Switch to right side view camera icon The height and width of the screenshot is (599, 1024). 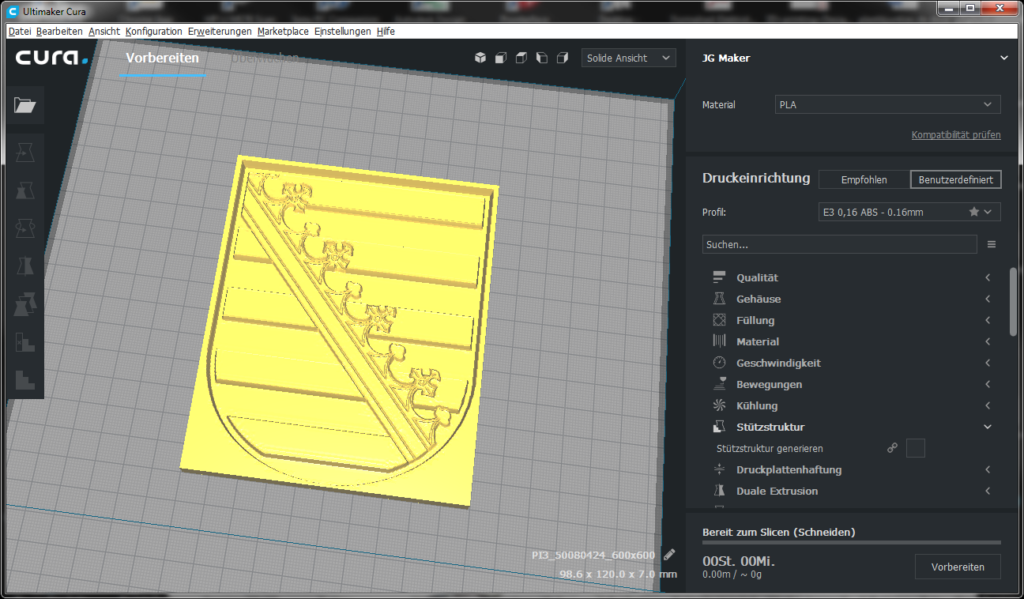click(x=562, y=57)
